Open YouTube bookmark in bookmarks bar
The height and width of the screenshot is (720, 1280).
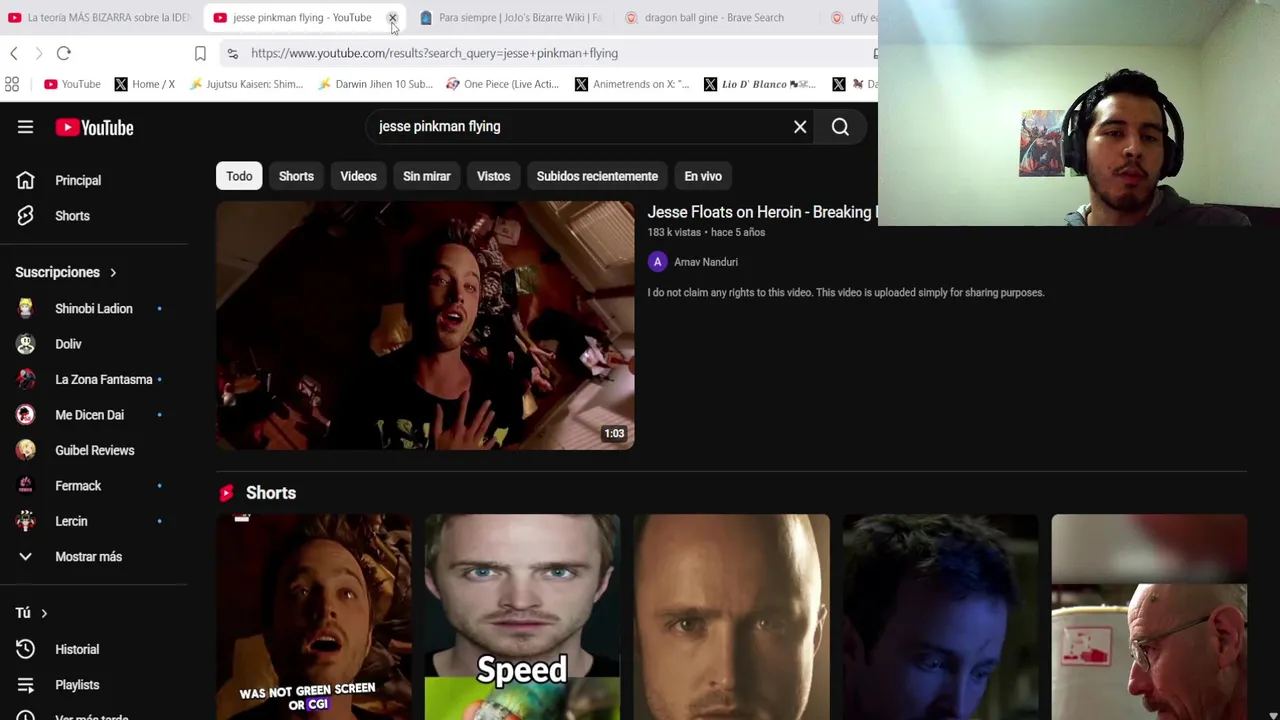tap(72, 84)
